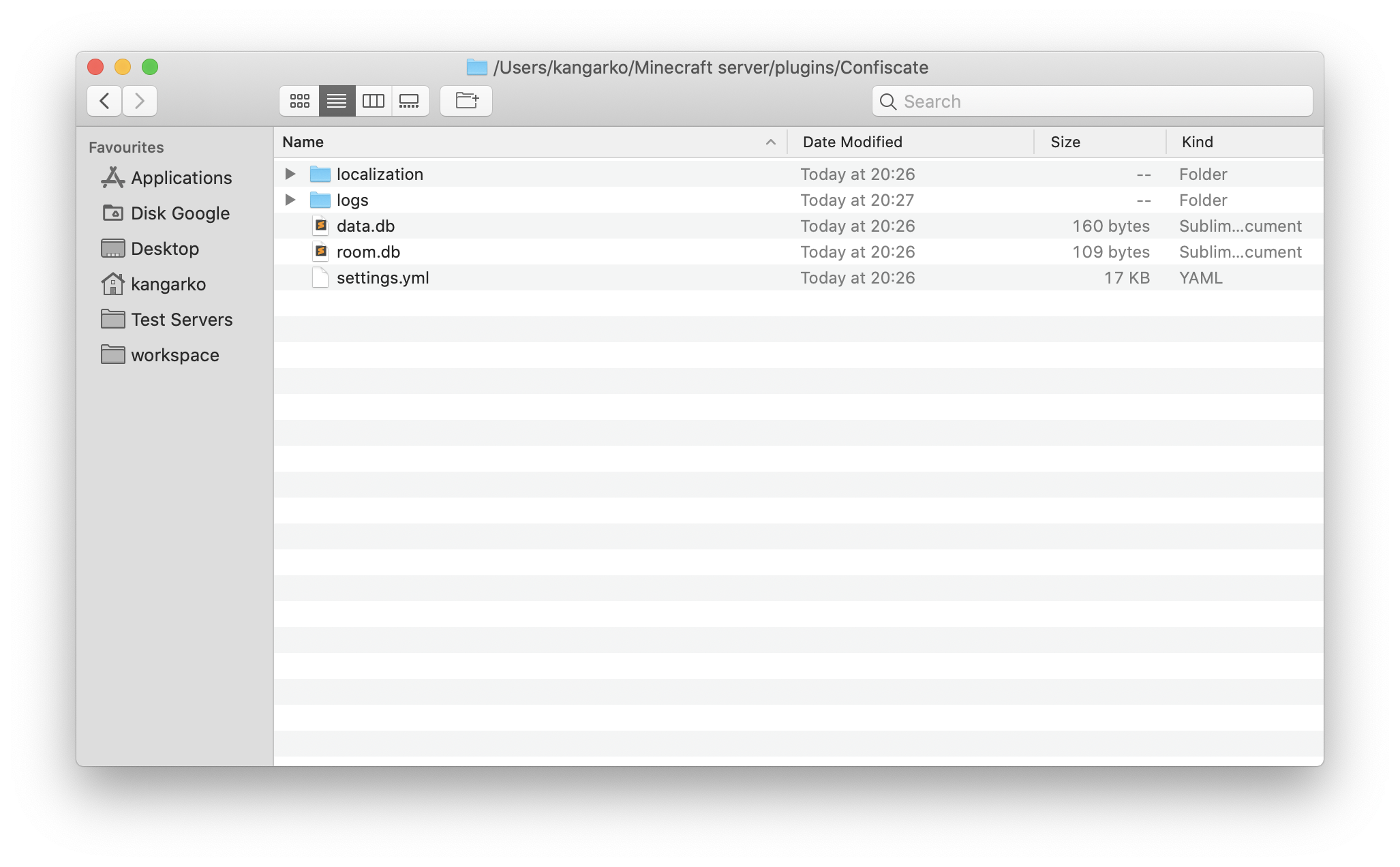Navigate forward in Finder history
This screenshot has height=867, width=1400.
coord(140,100)
